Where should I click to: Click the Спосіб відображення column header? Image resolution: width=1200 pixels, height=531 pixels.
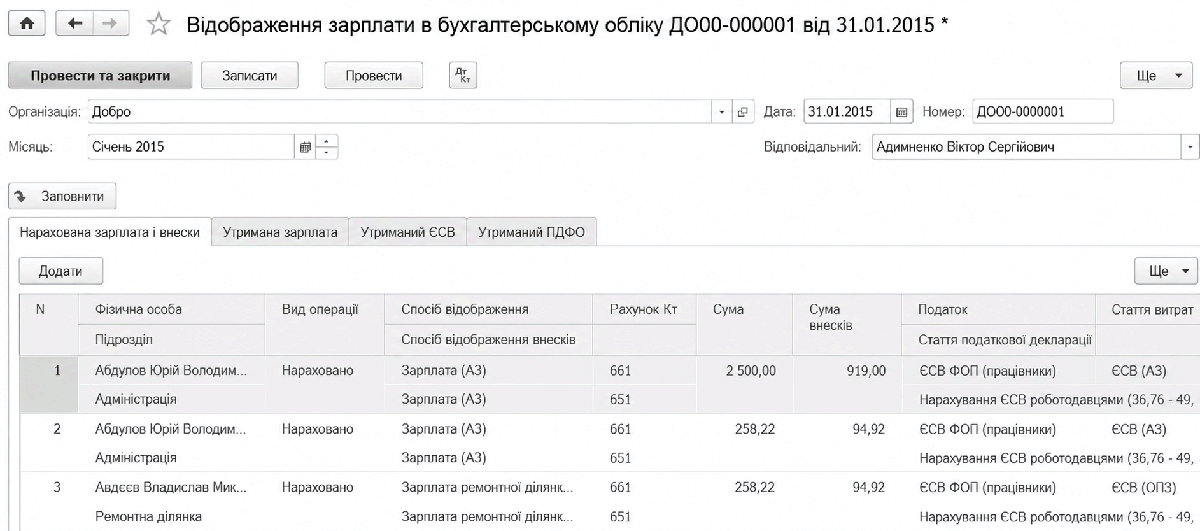pyautogui.click(x=489, y=310)
